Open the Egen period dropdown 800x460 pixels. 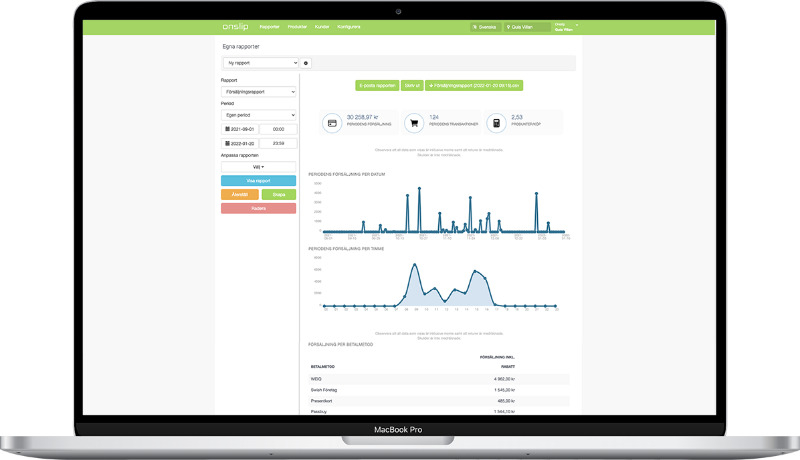tap(258, 115)
